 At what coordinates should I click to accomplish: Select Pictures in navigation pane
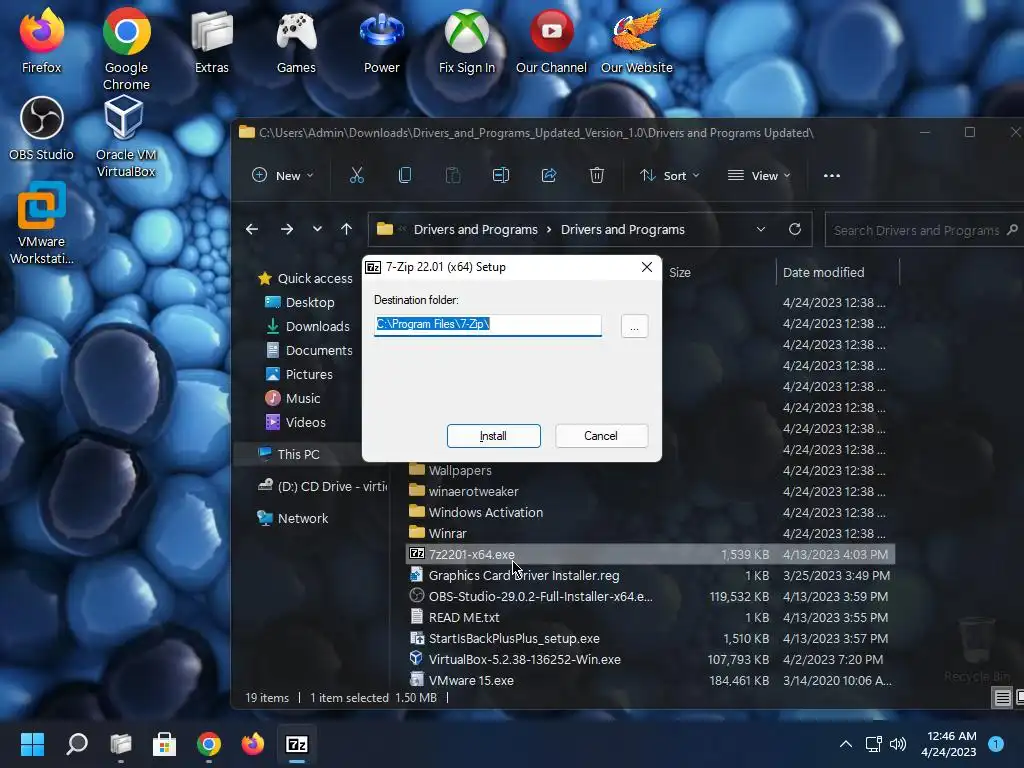(300, 375)
